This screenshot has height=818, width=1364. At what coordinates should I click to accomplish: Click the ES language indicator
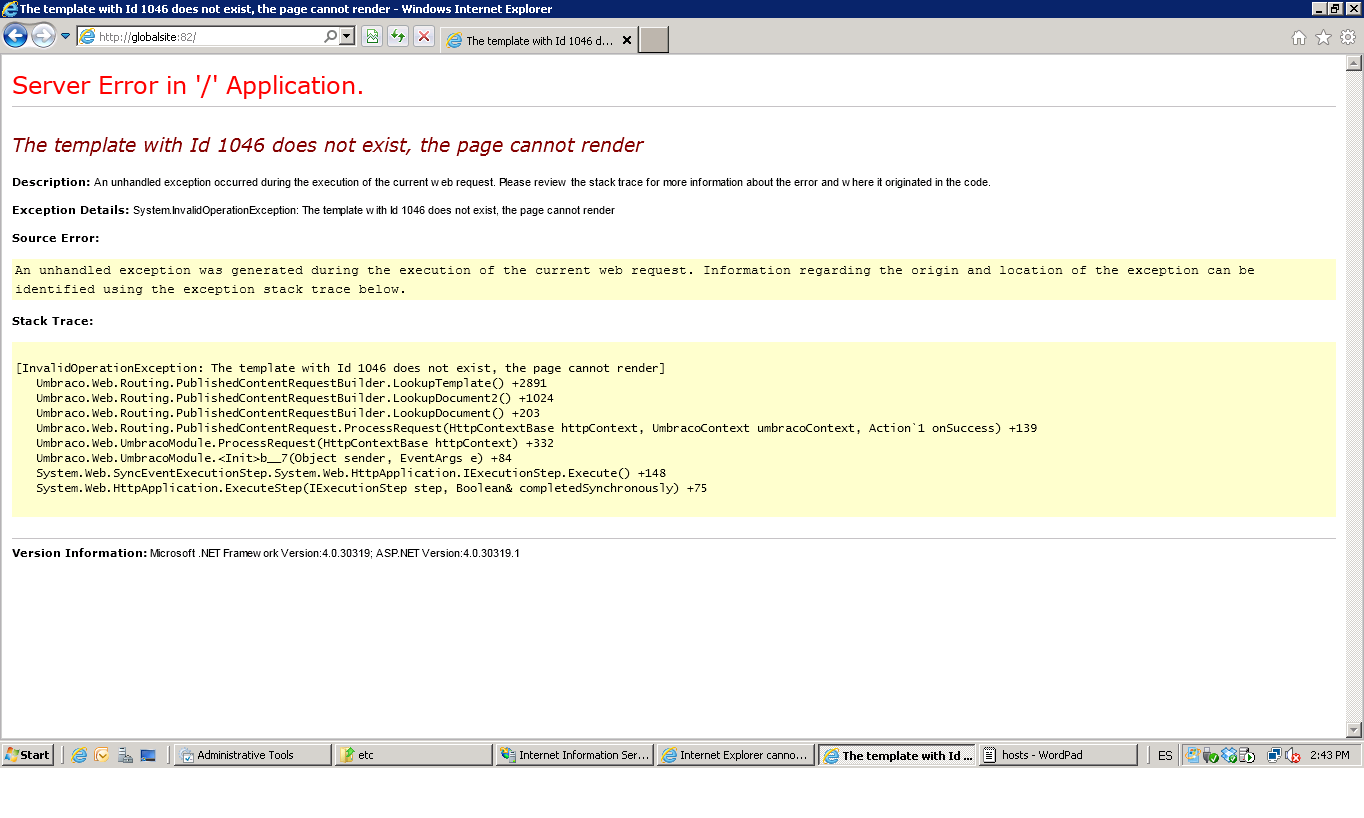1165,756
